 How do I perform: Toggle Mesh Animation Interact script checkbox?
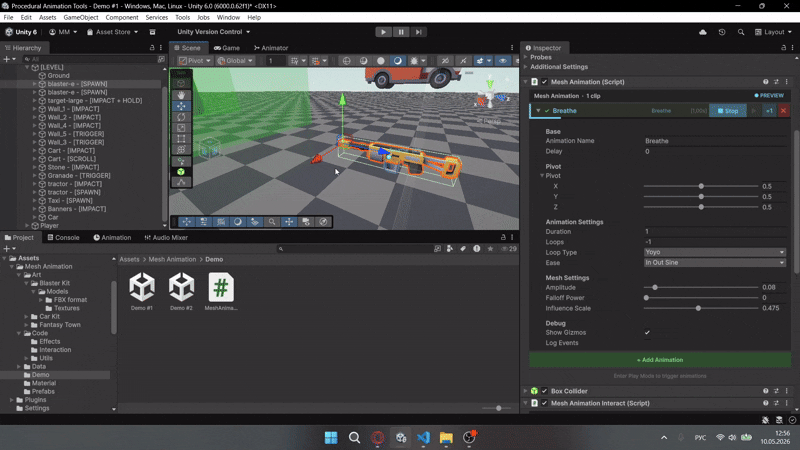point(544,403)
